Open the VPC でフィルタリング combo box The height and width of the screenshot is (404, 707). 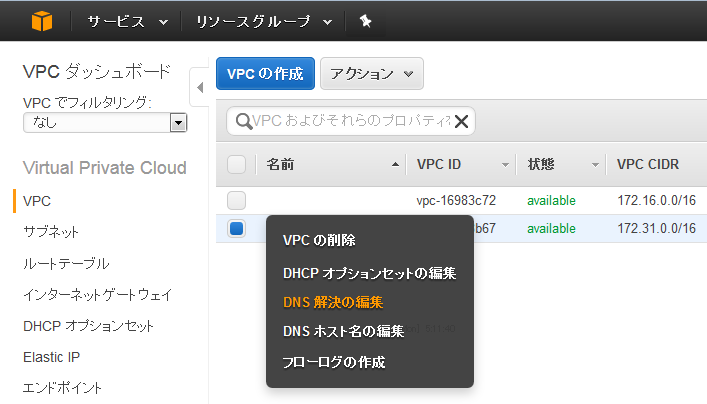[105, 122]
